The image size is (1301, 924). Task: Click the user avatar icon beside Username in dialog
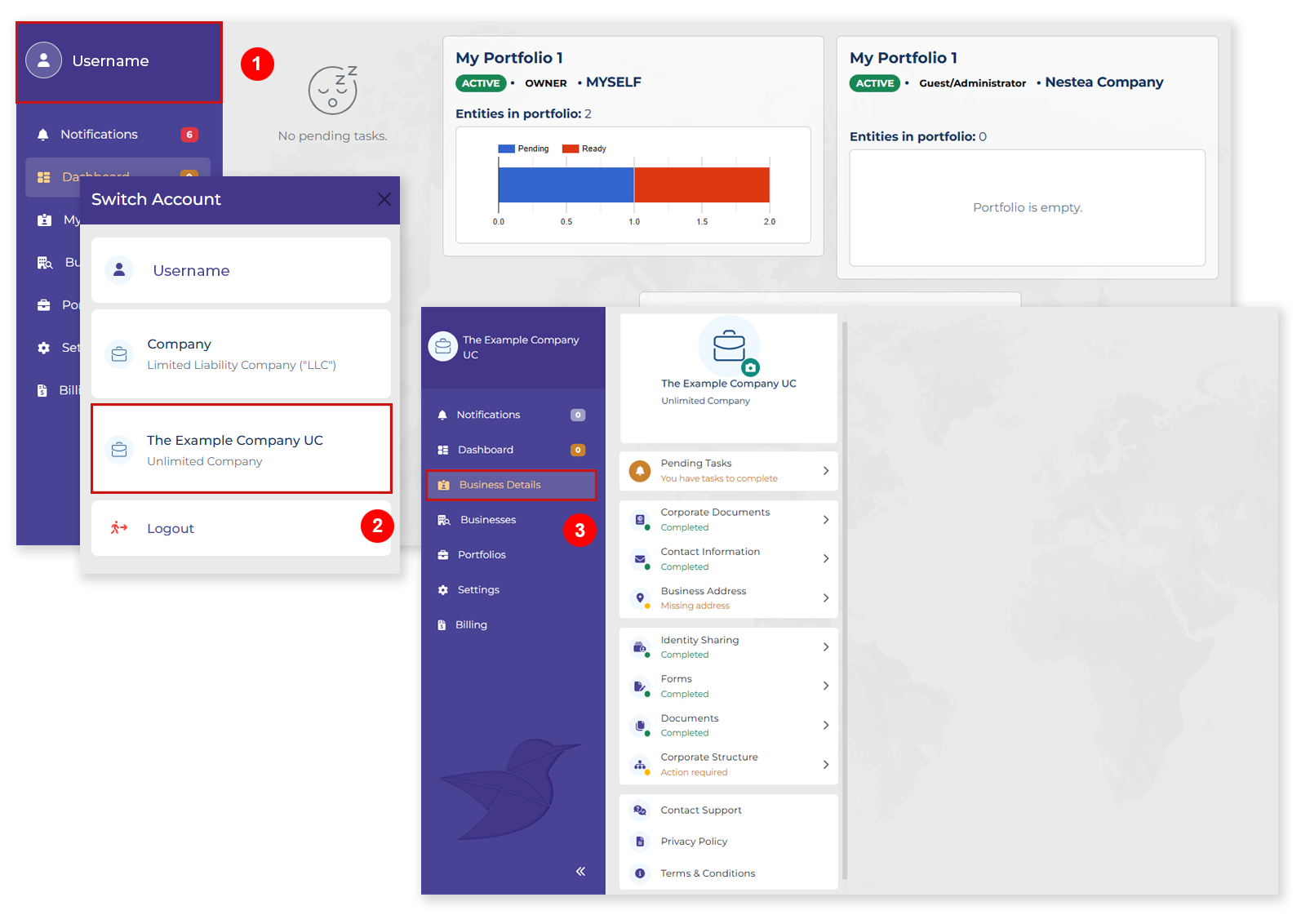pos(119,269)
